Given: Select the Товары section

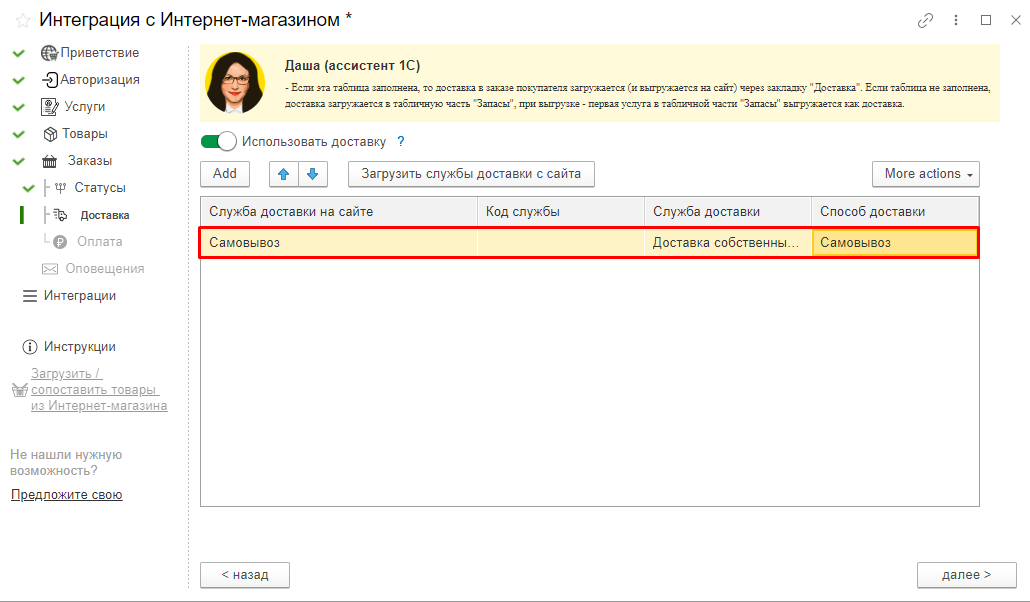Looking at the screenshot, I should [85, 133].
